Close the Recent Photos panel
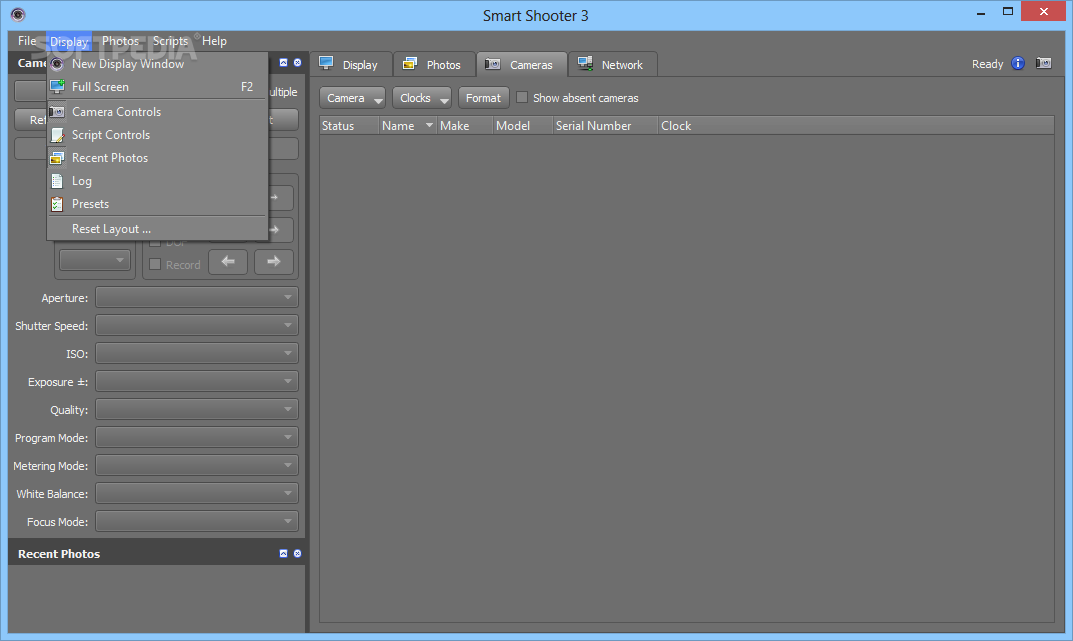 [x=298, y=553]
